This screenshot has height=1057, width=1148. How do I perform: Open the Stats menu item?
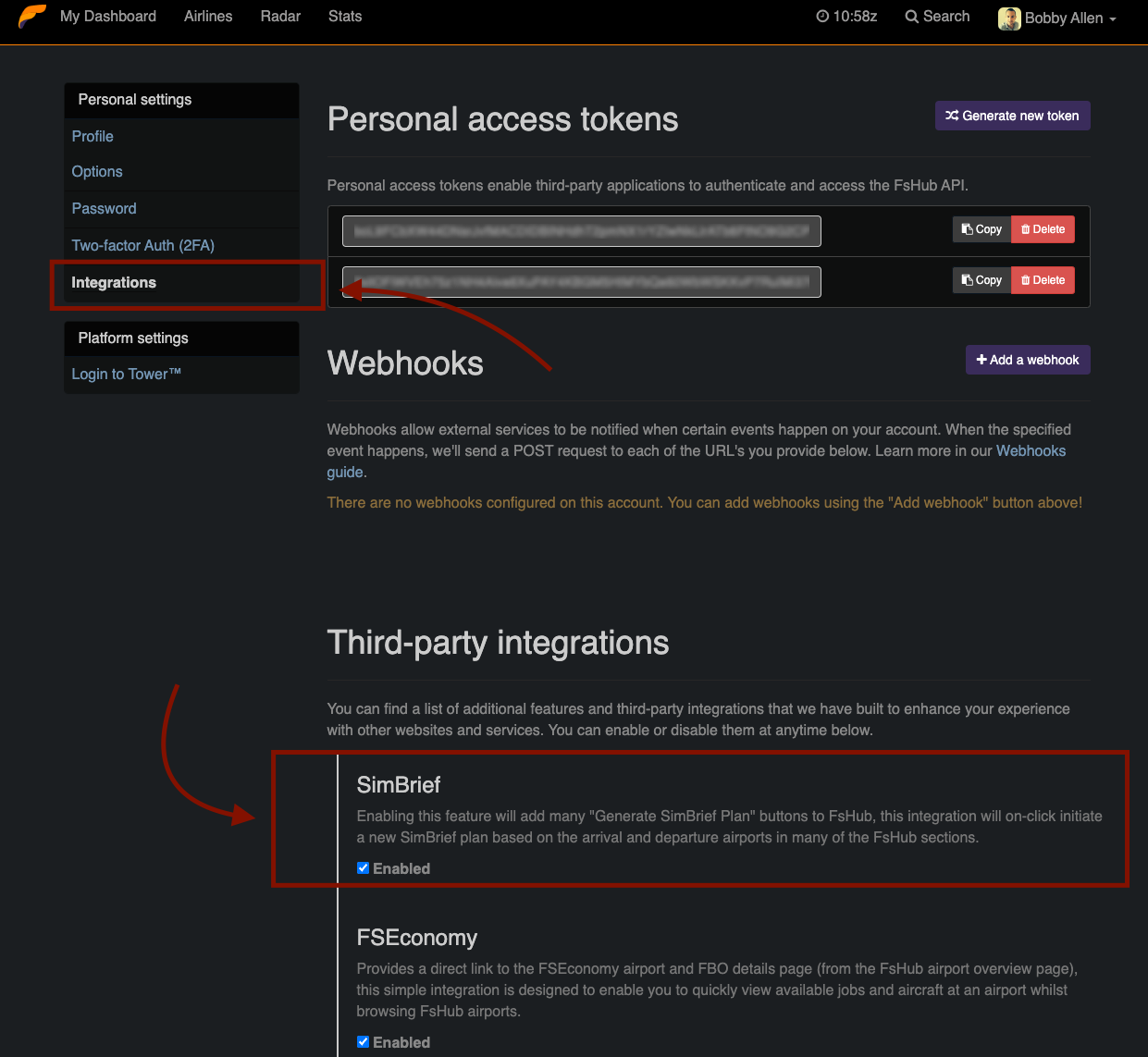point(344,16)
